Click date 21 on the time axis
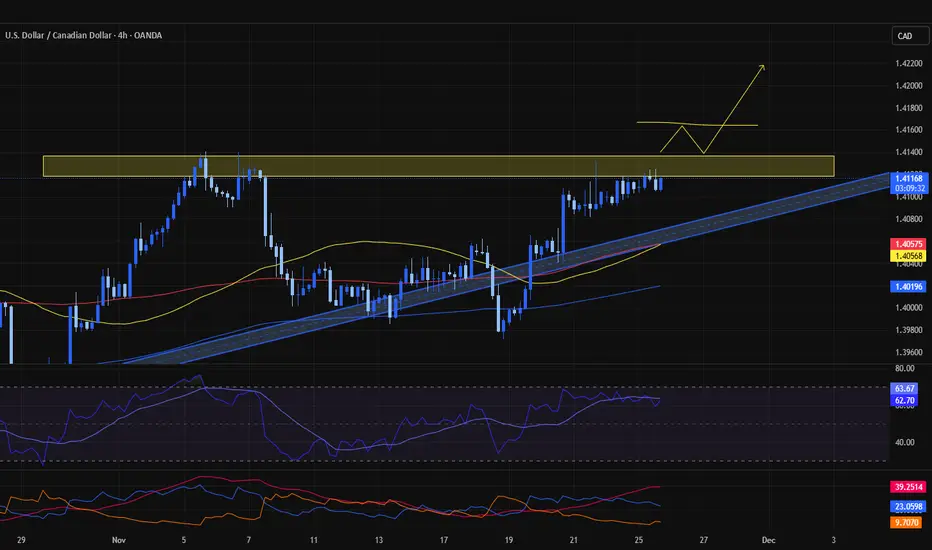This screenshot has height=550, width=932. pos(574,540)
